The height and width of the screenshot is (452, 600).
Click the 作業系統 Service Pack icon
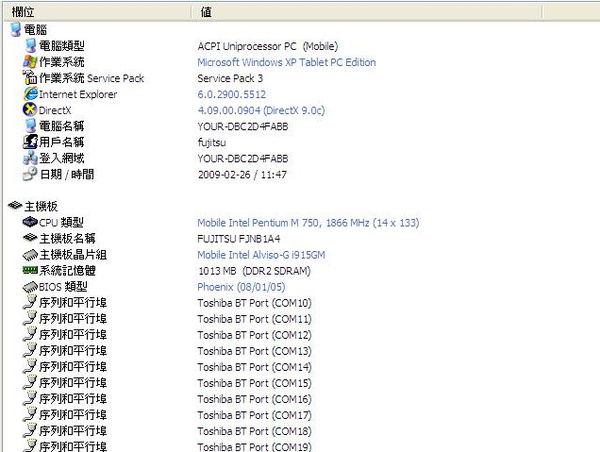pos(30,78)
